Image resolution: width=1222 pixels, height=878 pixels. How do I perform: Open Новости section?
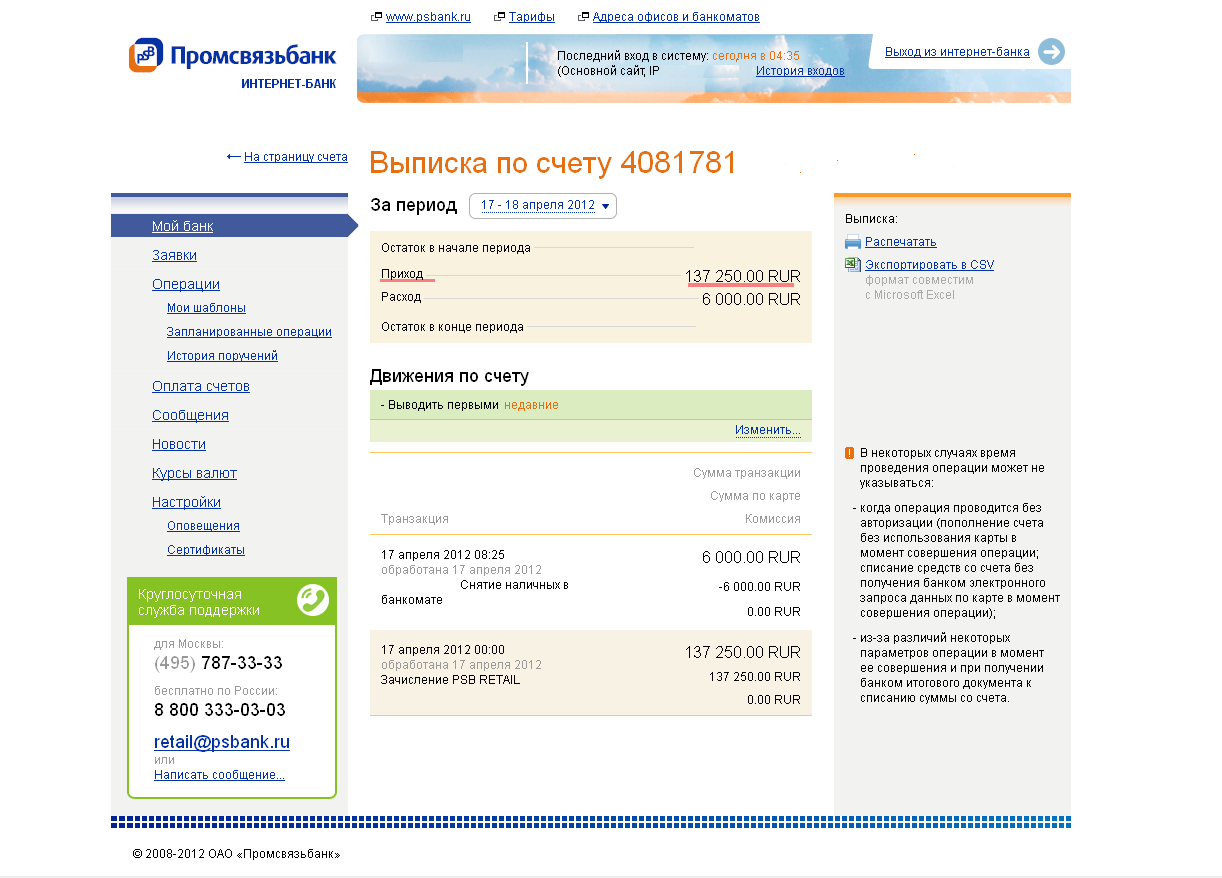tap(179, 444)
